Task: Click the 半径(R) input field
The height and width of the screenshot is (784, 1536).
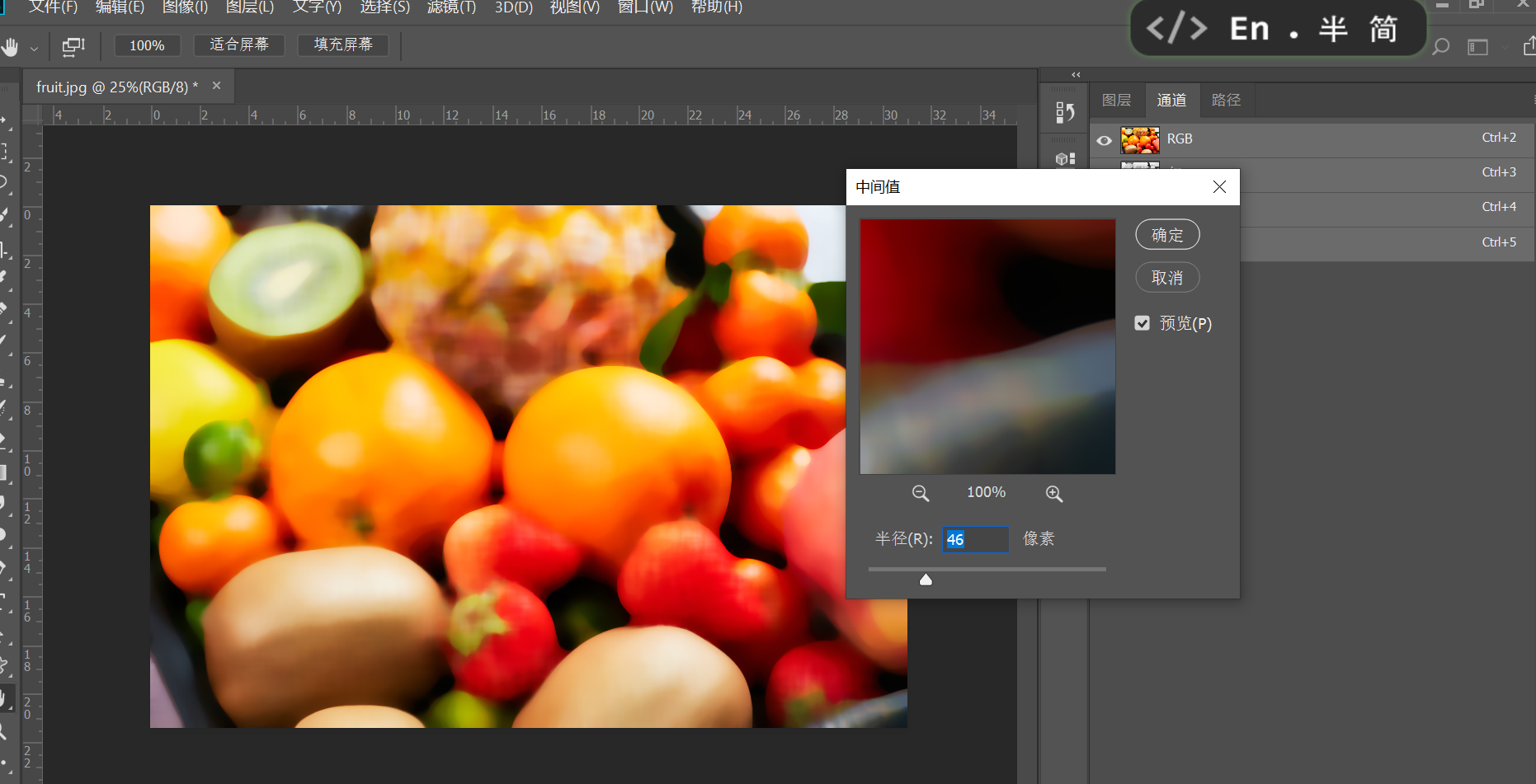Action: [x=976, y=539]
